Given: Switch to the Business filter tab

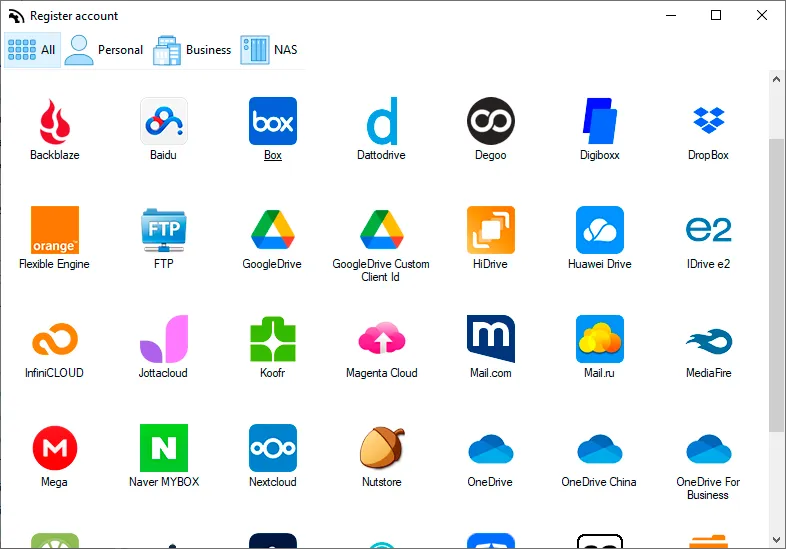Looking at the screenshot, I should pos(192,50).
